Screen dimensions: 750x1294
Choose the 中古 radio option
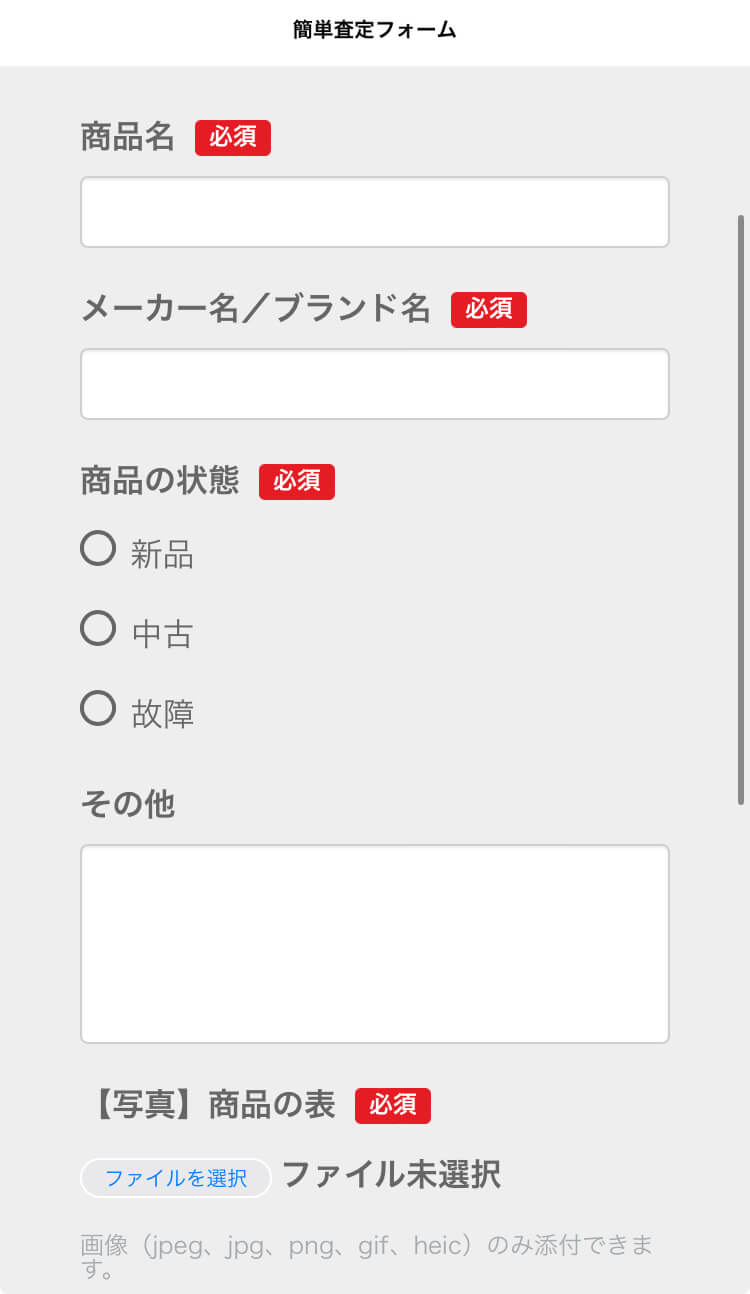pos(98,629)
